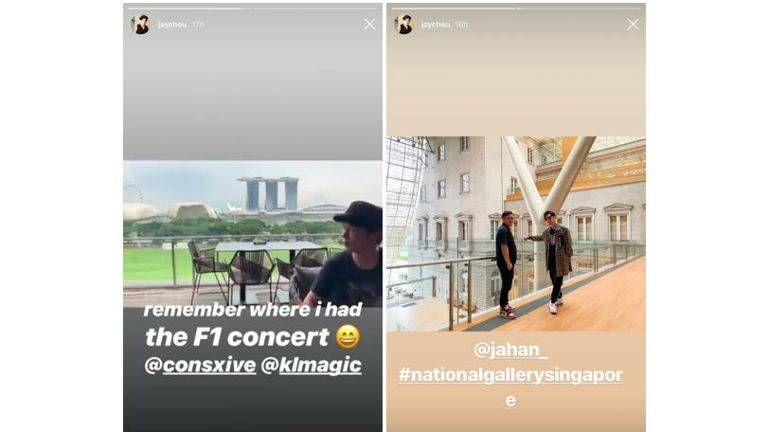Open jaychou username on the 16h story
768x432 pixels.
coord(435,24)
